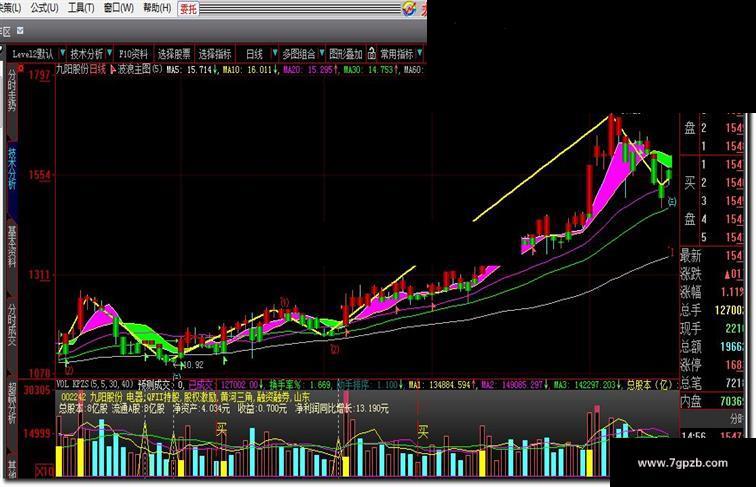Image resolution: width=756 pixels, height=487 pixels.
Task: Click the 总额 row in quote panel
Action: [712, 346]
